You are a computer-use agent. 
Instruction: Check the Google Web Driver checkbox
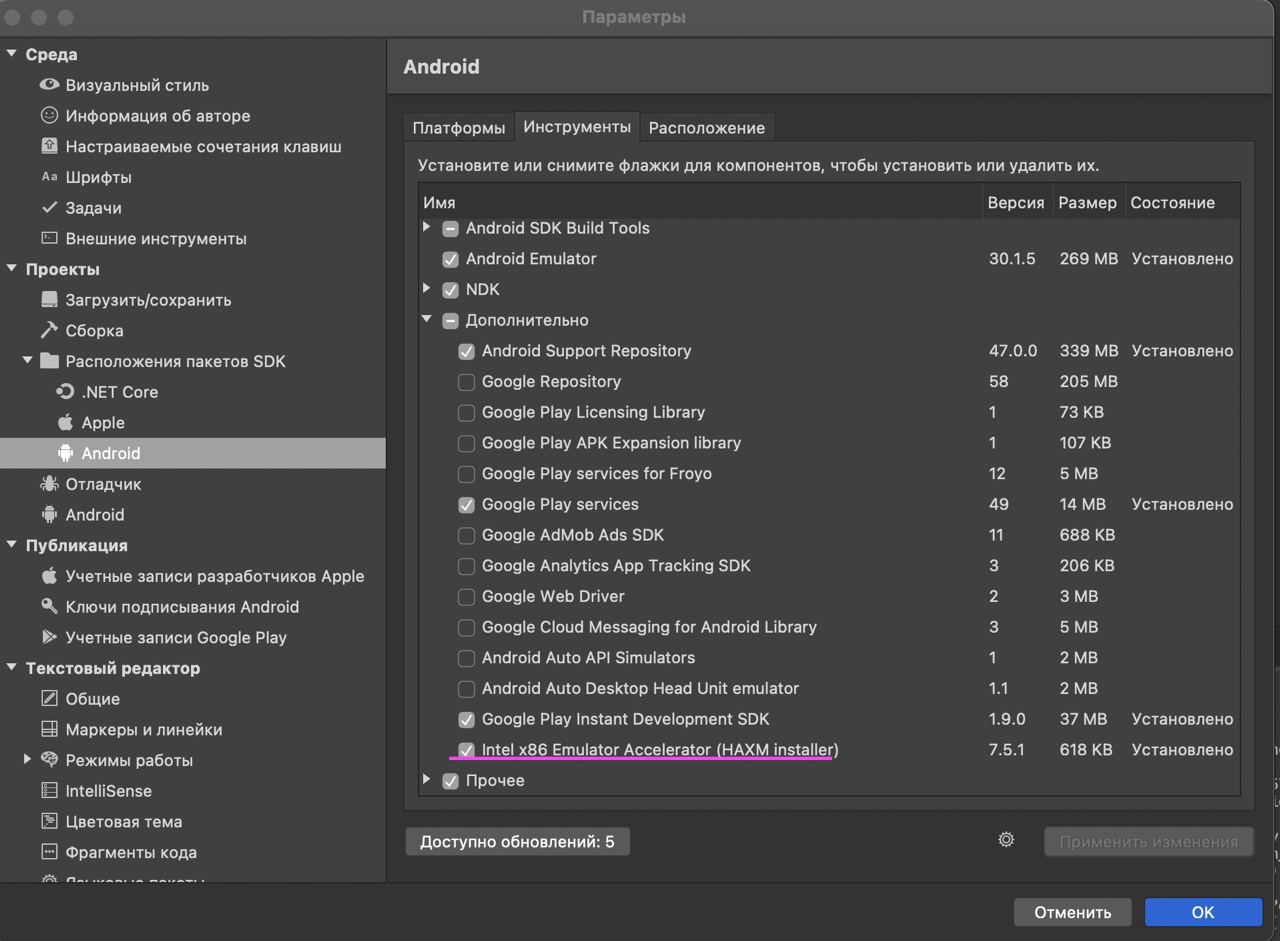[466, 597]
